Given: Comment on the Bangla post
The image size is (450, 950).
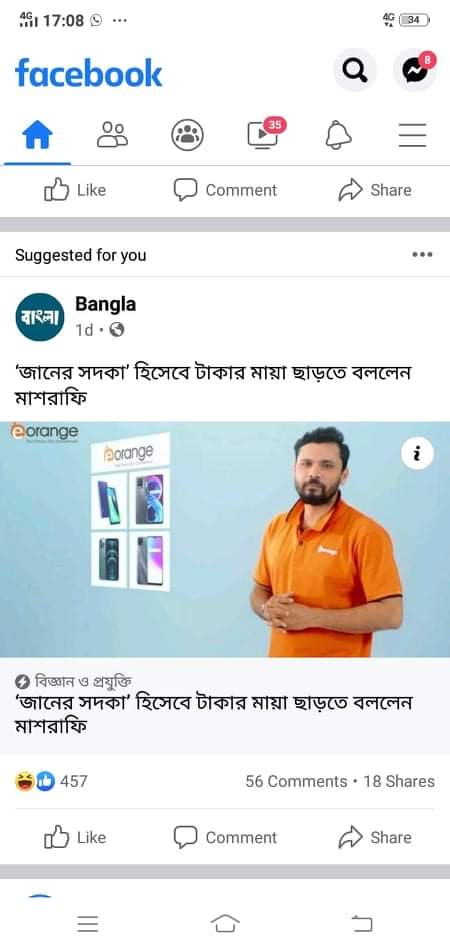Looking at the screenshot, I should pos(225,837).
